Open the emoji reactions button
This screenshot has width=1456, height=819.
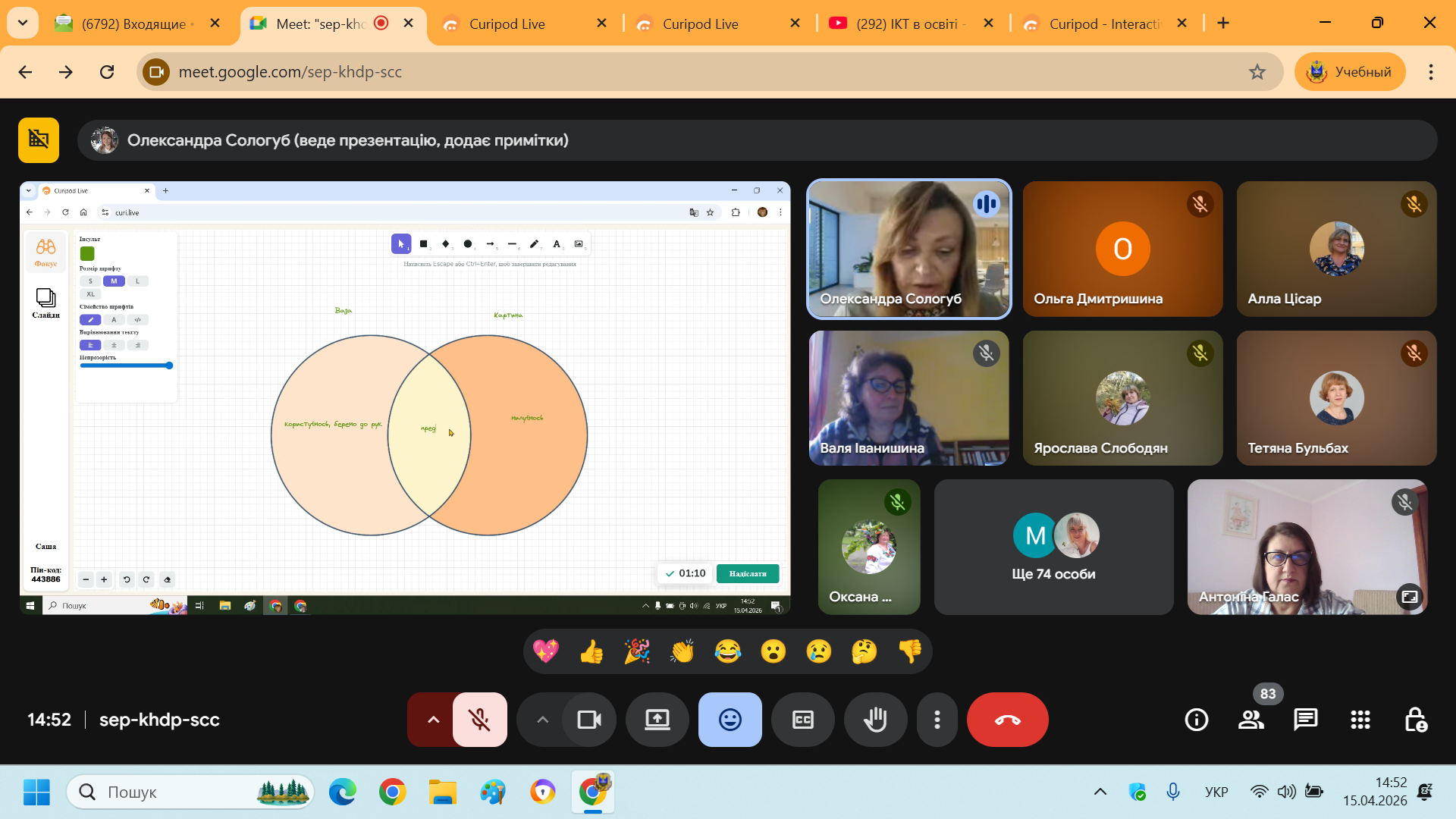pos(730,720)
